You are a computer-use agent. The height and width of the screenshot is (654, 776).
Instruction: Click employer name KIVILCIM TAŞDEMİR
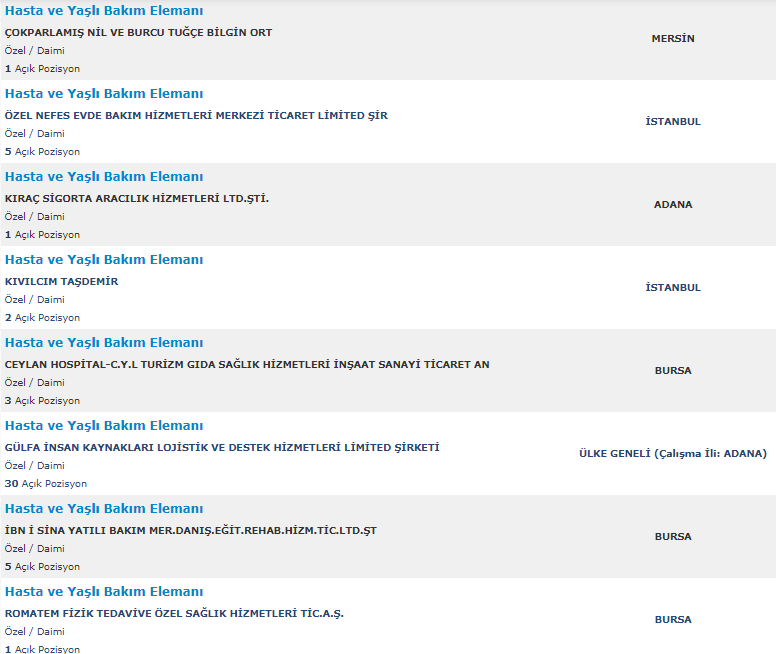62,282
